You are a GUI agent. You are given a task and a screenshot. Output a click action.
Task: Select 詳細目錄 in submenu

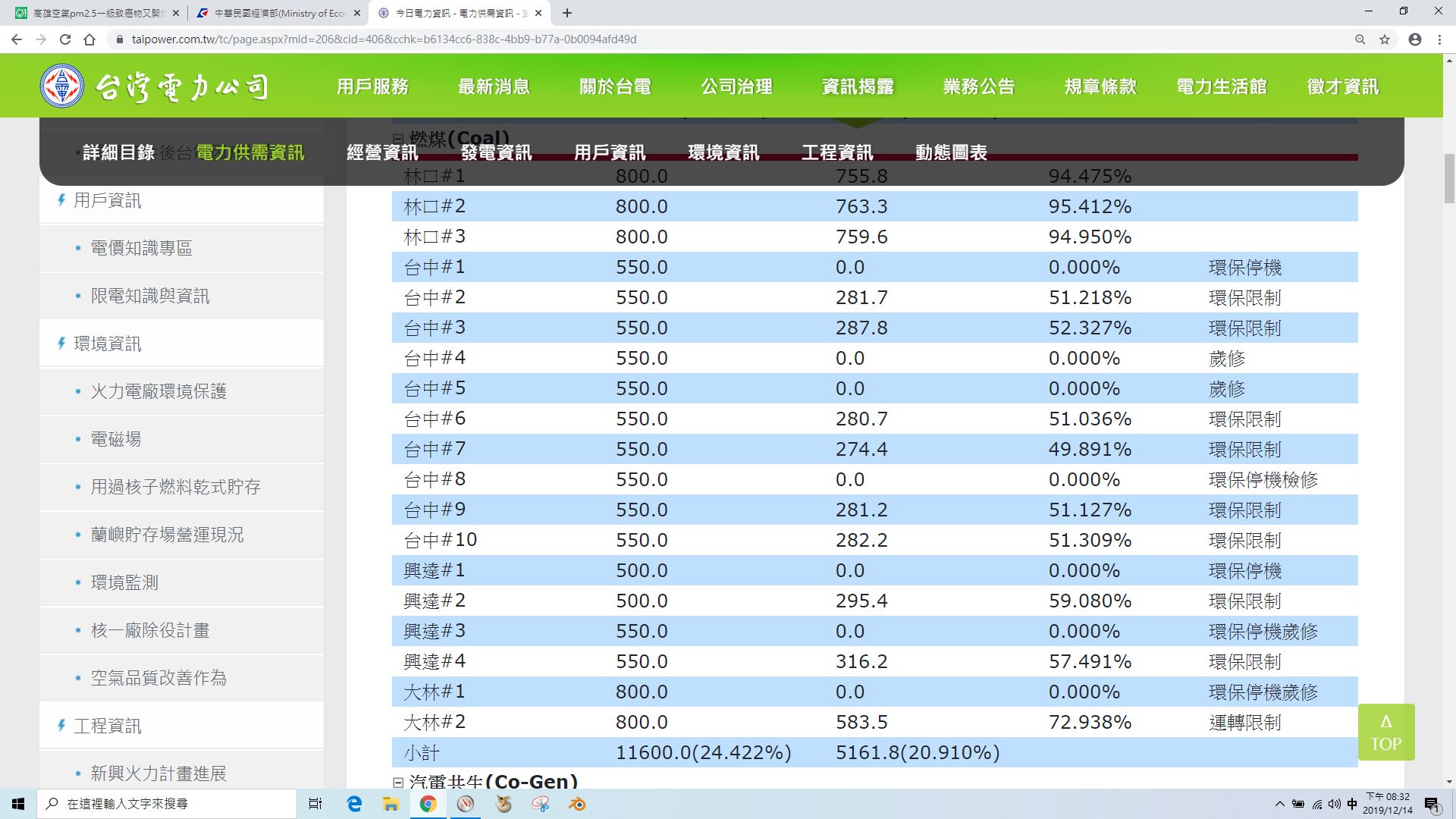coord(118,152)
